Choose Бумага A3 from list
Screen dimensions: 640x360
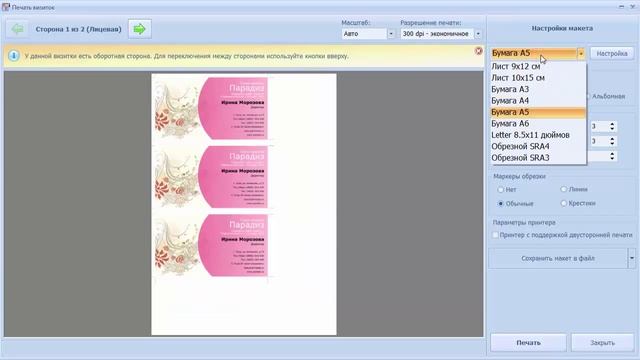point(538,89)
